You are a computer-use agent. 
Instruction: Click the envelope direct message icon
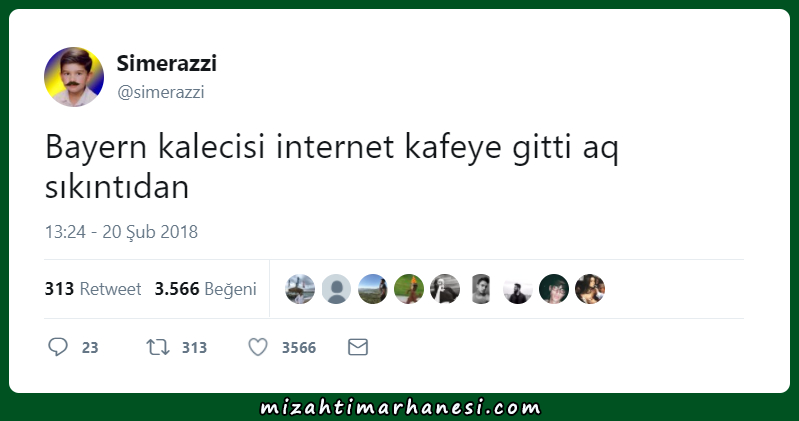pyautogui.click(x=358, y=347)
